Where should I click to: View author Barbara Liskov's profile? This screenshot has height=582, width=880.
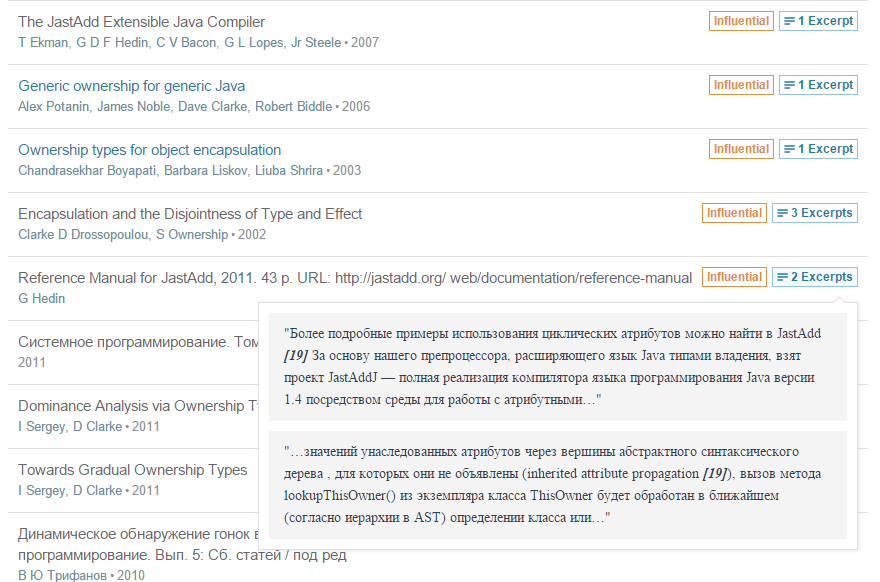tap(196, 171)
